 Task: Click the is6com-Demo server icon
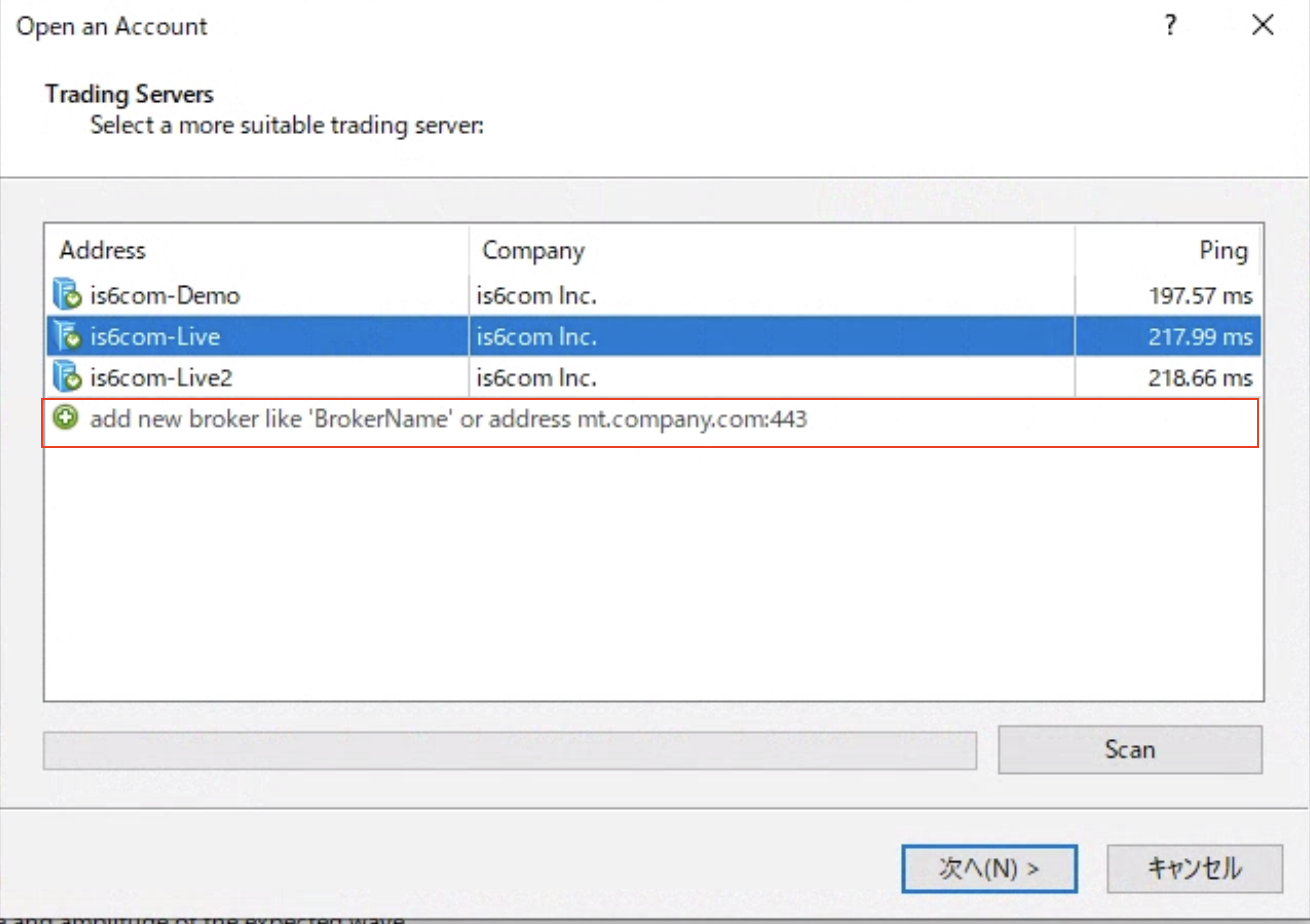67,295
